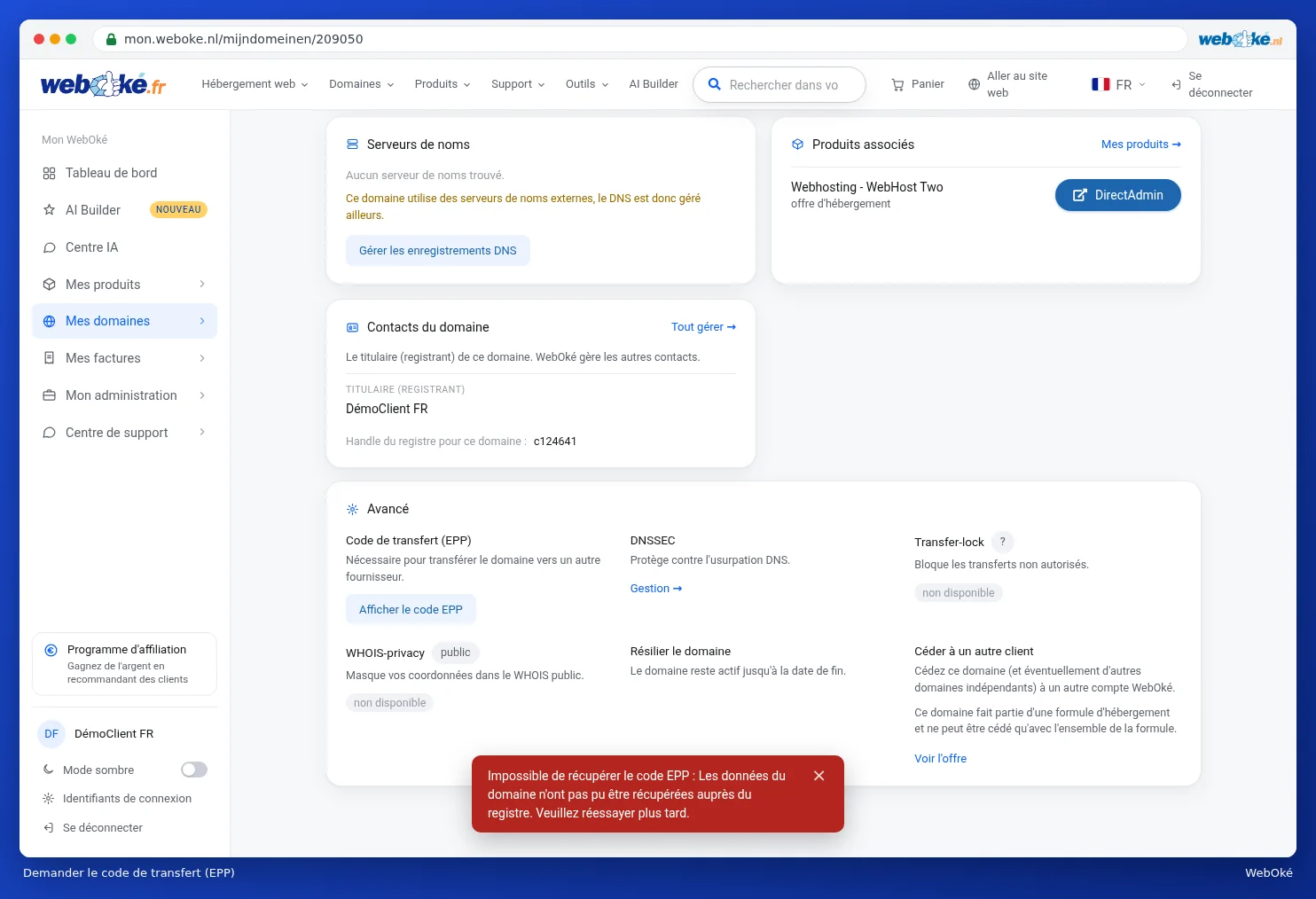The height and width of the screenshot is (899, 1316).
Task: Open the Programme d'affiliation card
Action: [x=124, y=664]
